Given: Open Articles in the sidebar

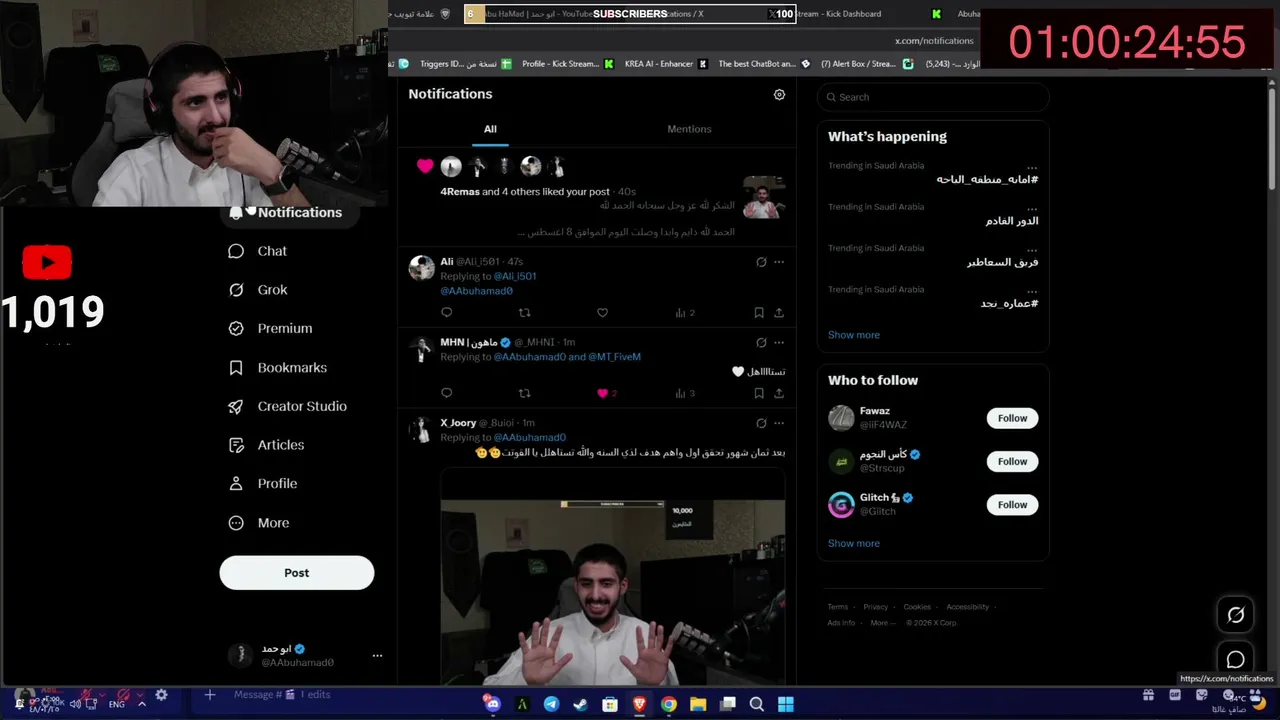Looking at the screenshot, I should 267,445.
